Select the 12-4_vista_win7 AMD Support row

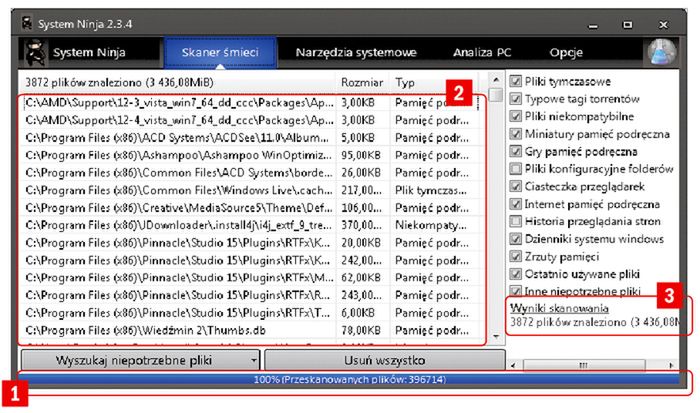(251, 121)
